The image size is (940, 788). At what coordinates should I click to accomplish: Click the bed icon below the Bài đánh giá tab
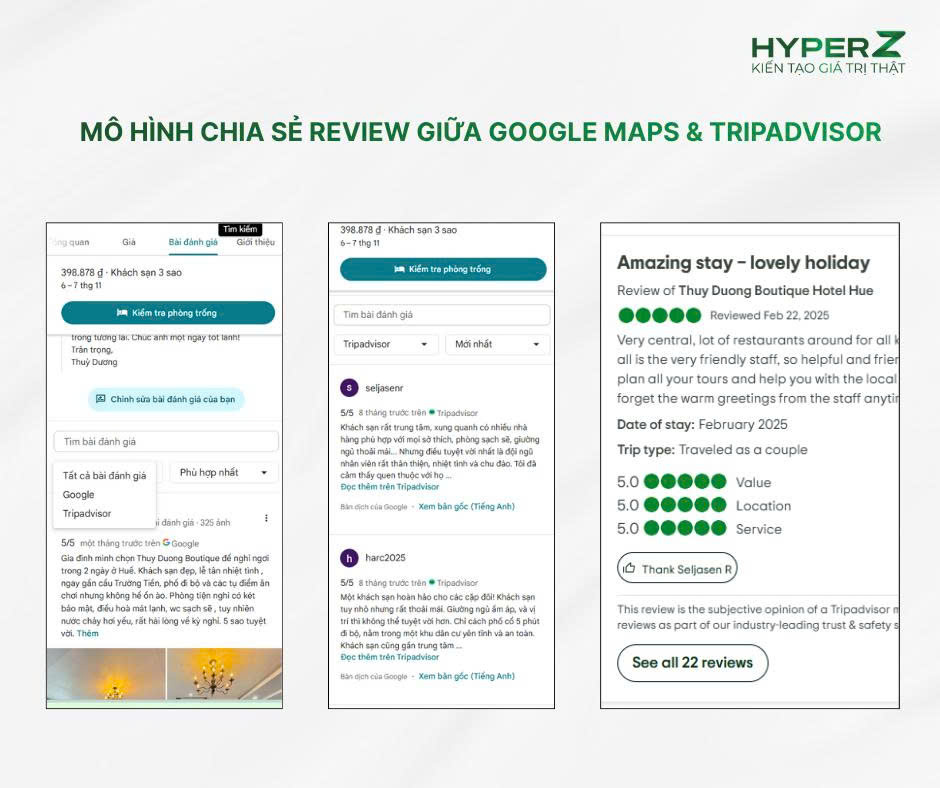click(123, 313)
